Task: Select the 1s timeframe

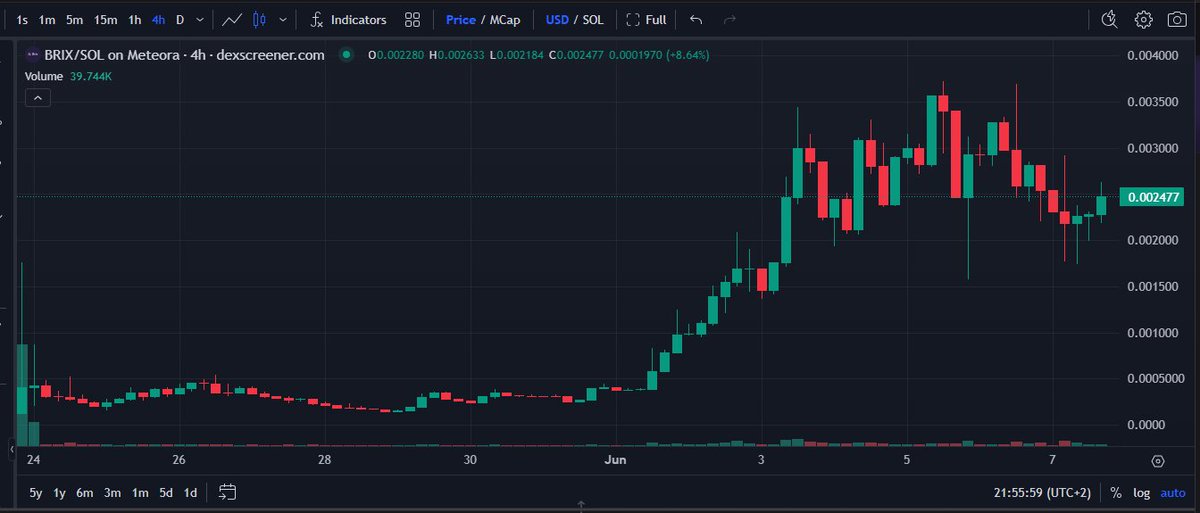Action: pos(22,20)
